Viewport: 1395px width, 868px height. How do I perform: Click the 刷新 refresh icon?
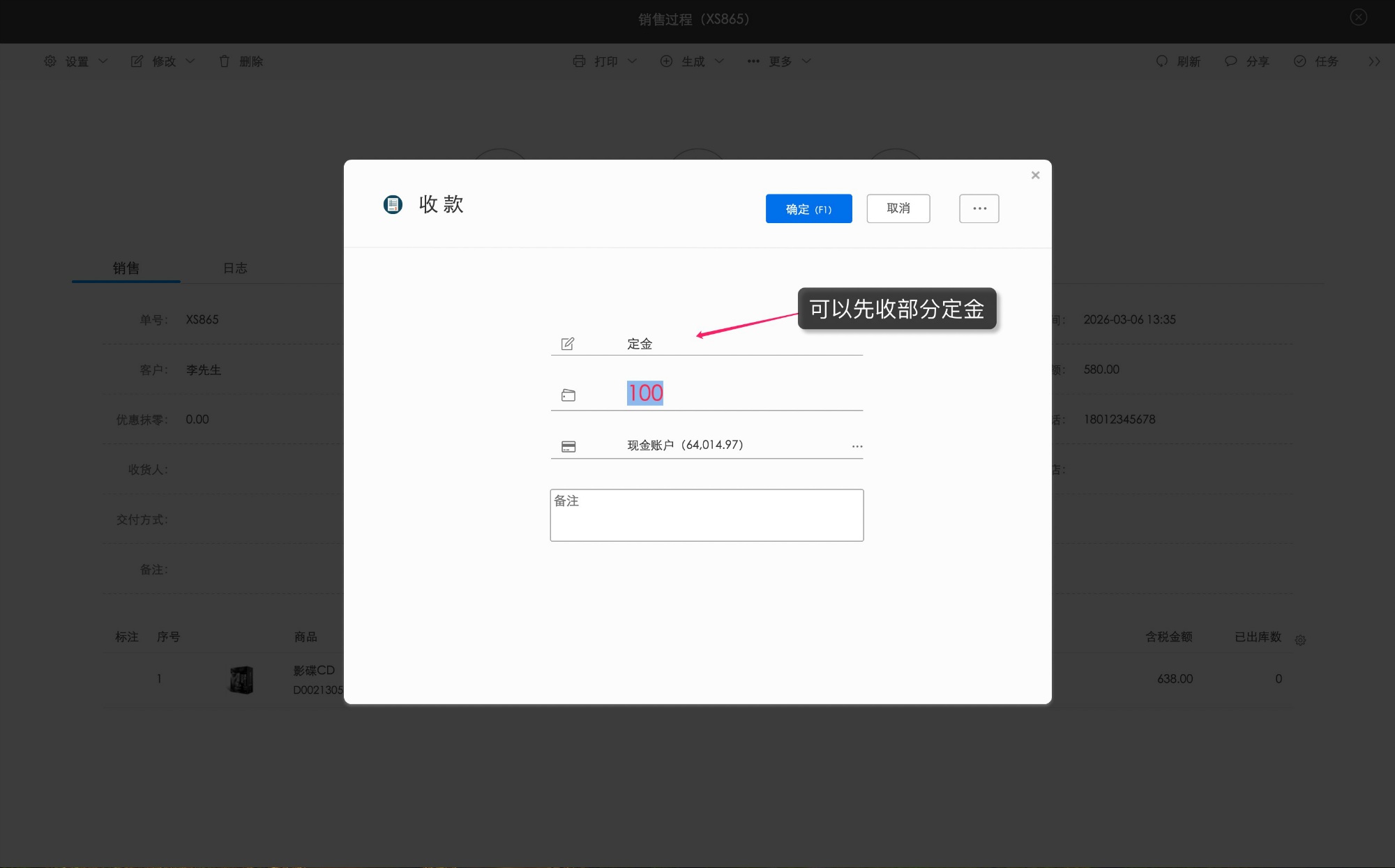[1161, 61]
